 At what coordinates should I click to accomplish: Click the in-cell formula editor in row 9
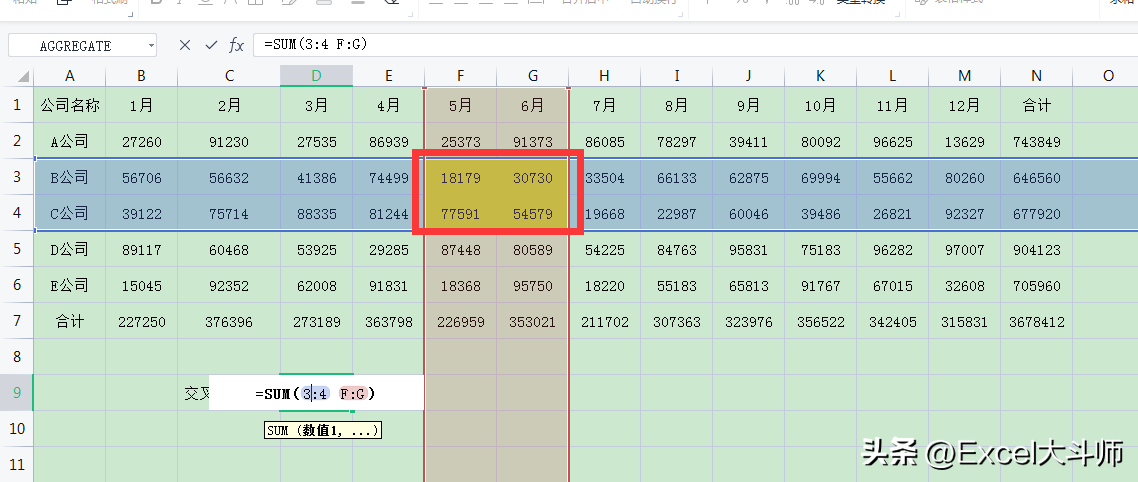(316, 393)
